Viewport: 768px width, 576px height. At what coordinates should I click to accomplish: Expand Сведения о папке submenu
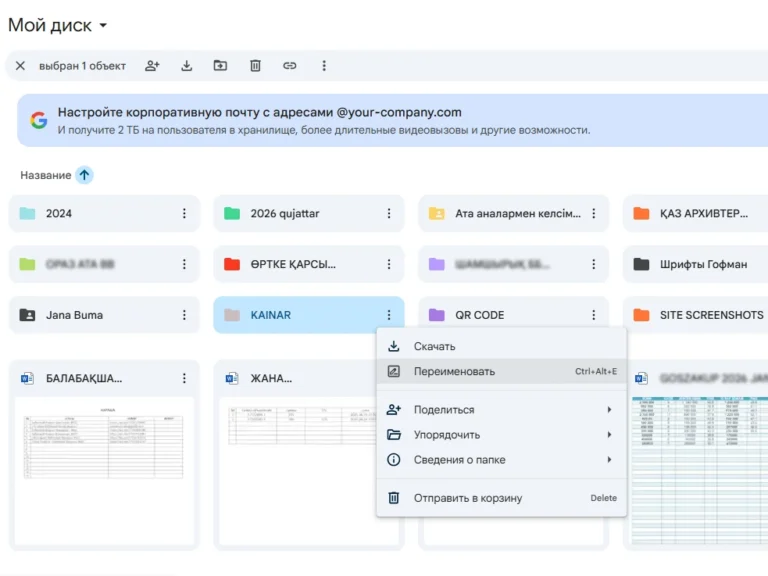[x=502, y=459]
